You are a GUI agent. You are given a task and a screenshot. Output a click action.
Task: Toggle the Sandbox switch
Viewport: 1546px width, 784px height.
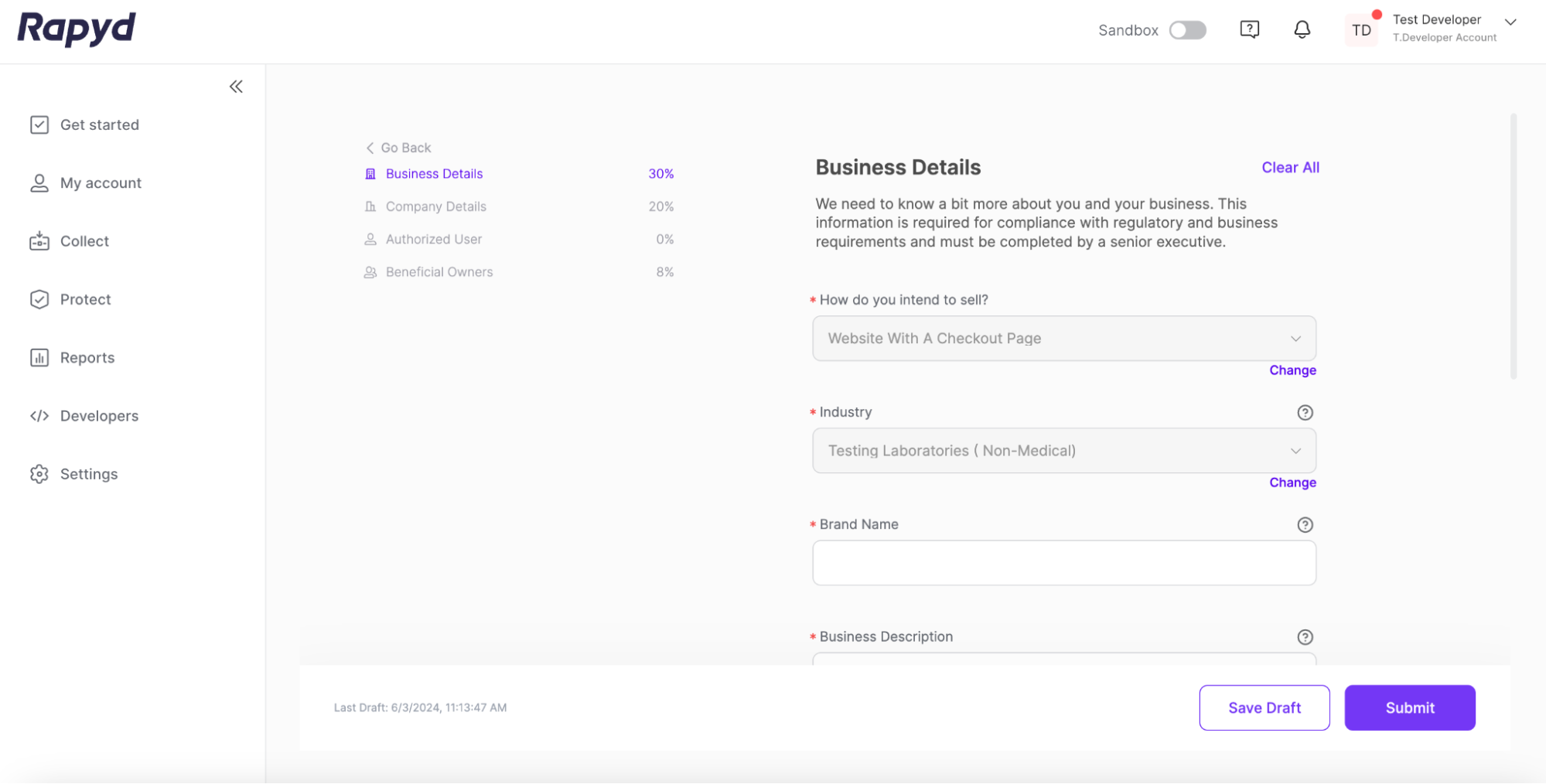(1187, 30)
